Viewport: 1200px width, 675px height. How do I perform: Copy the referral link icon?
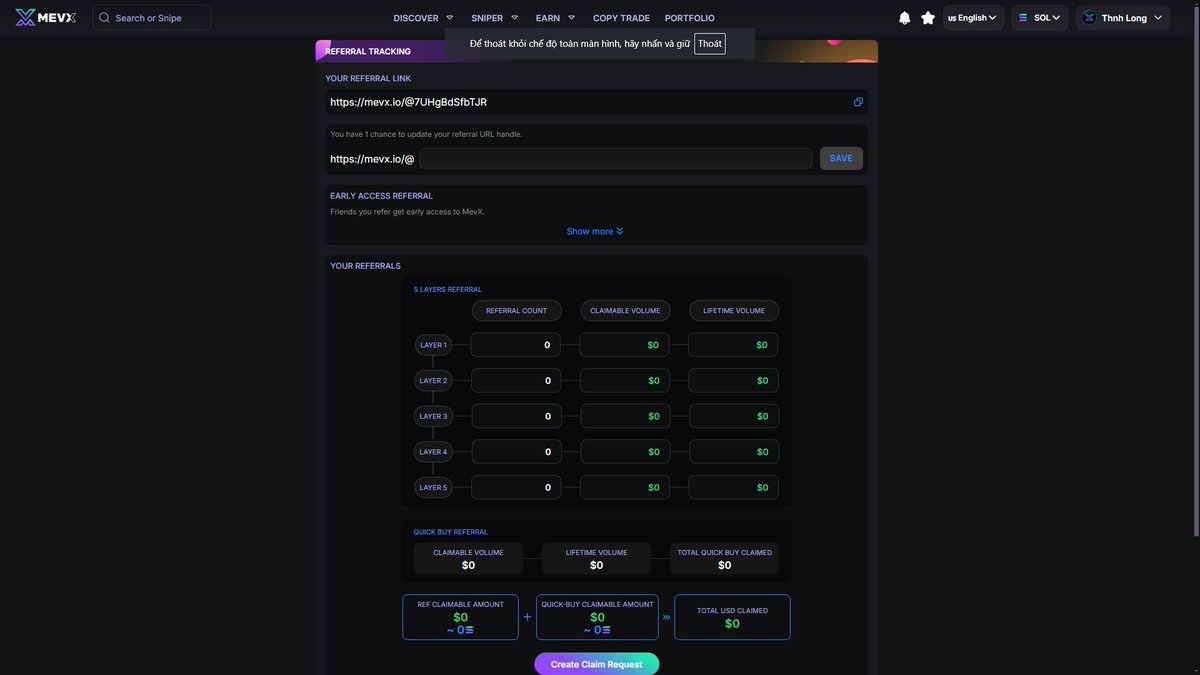(858, 102)
